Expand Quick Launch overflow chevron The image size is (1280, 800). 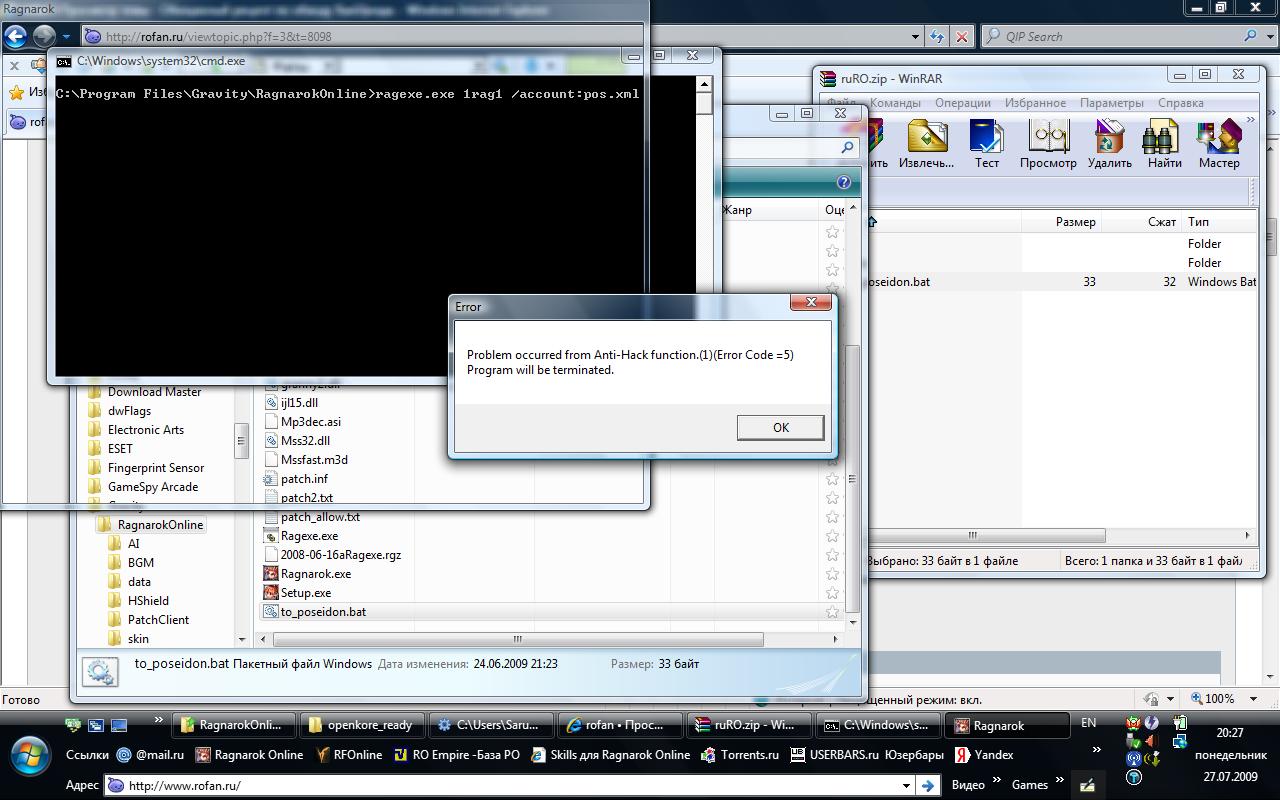coord(158,721)
